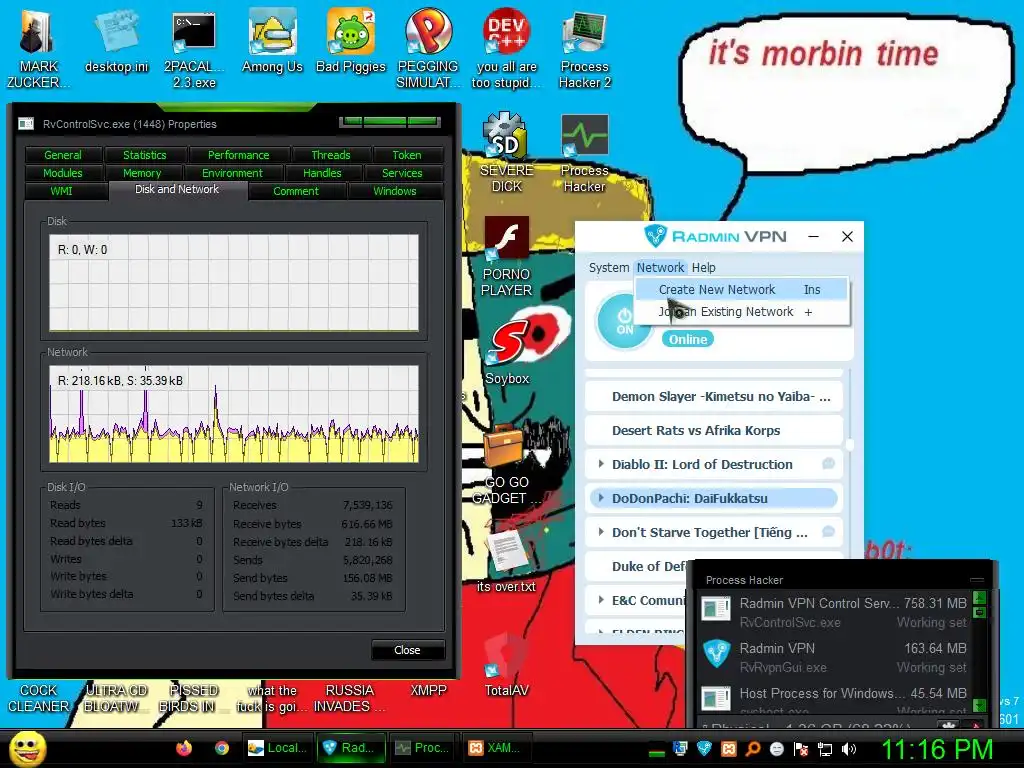Switch to the Windows tab
The height and width of the screenshot is (768, 1024).
coord(394,191)
